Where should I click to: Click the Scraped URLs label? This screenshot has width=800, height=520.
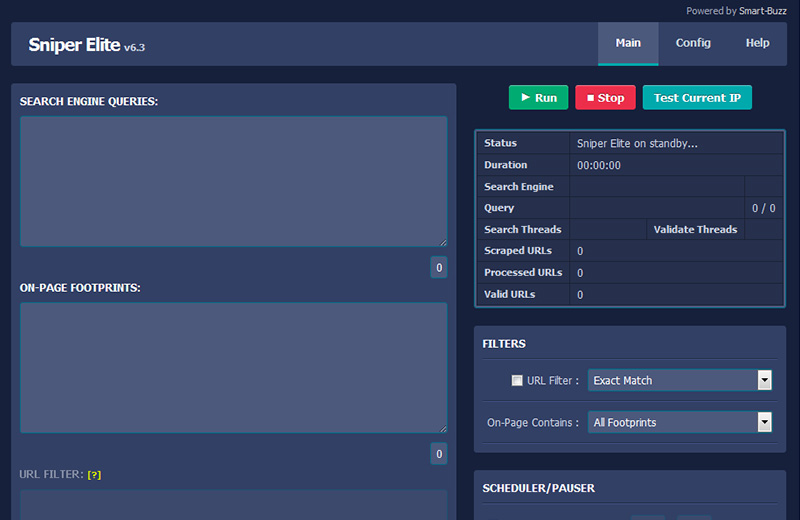pyautogui.click(x=518, y=251)
